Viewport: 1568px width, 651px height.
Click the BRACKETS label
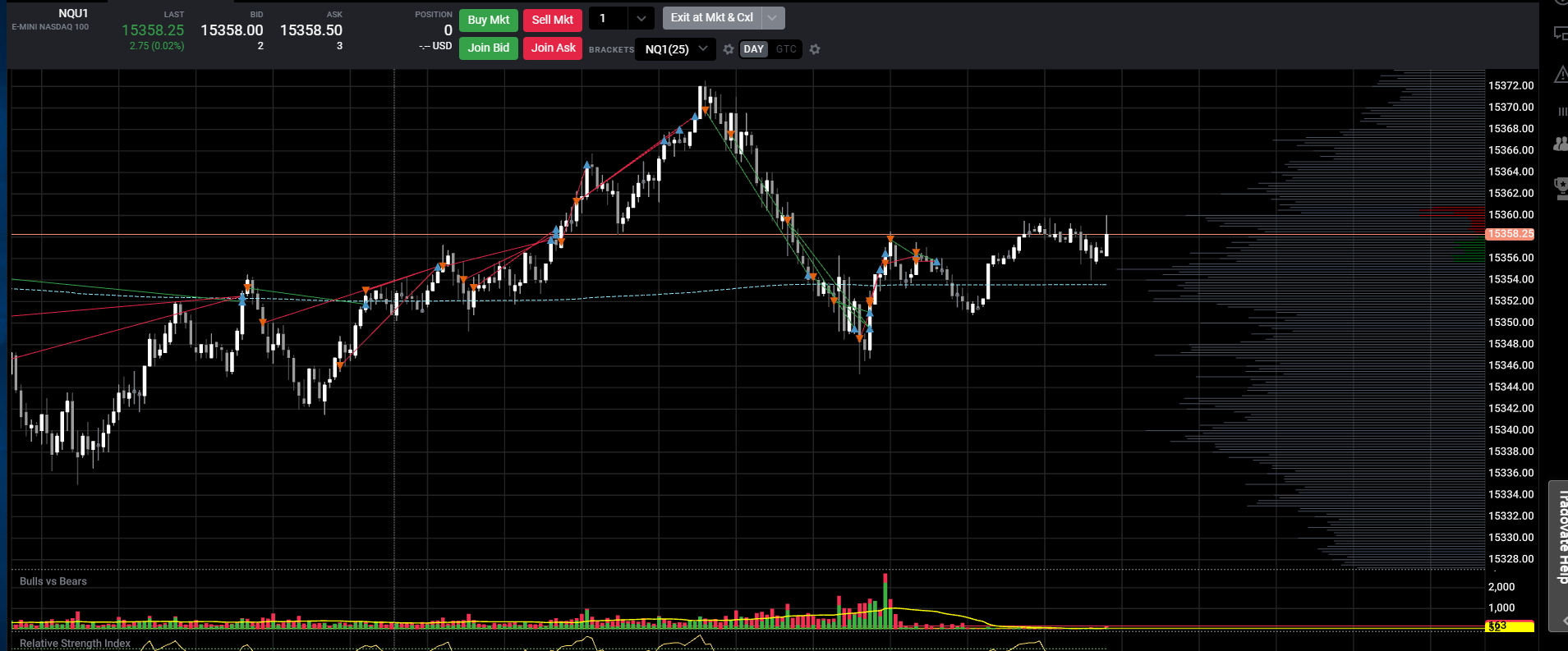611,50
